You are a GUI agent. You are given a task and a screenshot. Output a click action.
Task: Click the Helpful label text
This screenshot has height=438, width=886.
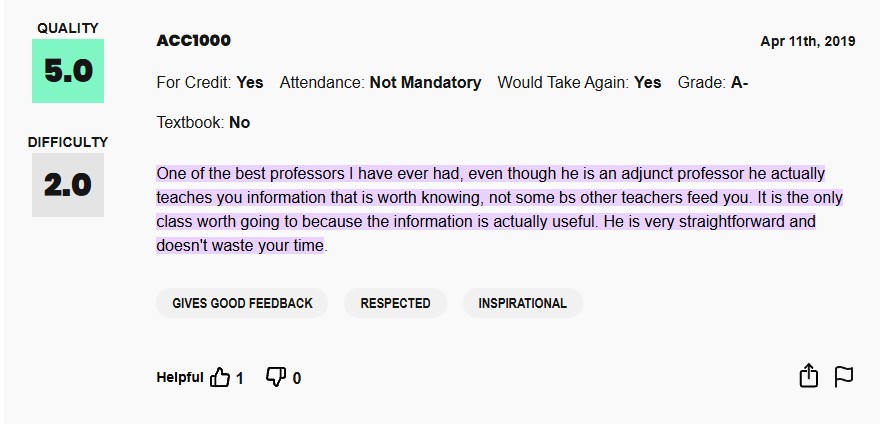180,378
